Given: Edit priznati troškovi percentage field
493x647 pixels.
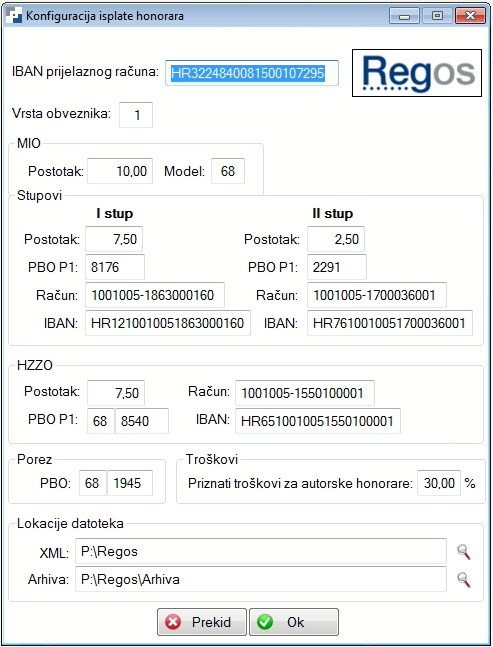Looking at the screenshot, I should (x=439, y=483).
